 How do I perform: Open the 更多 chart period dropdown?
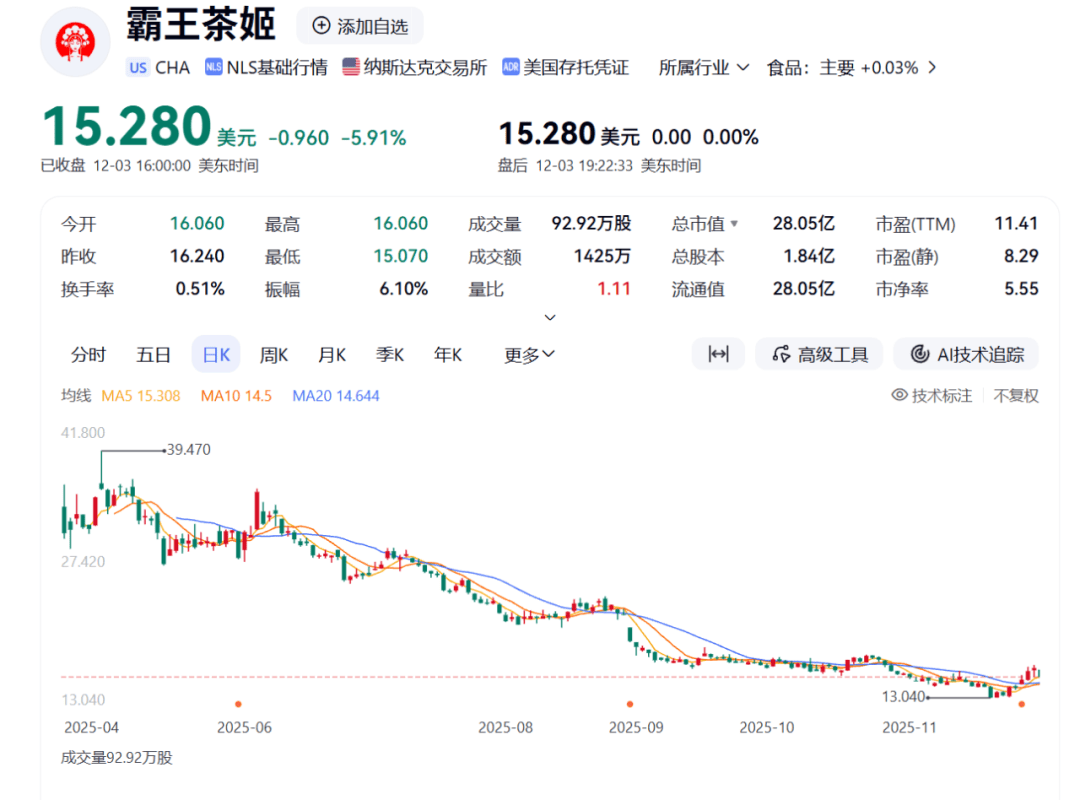(x=529, y=354)
